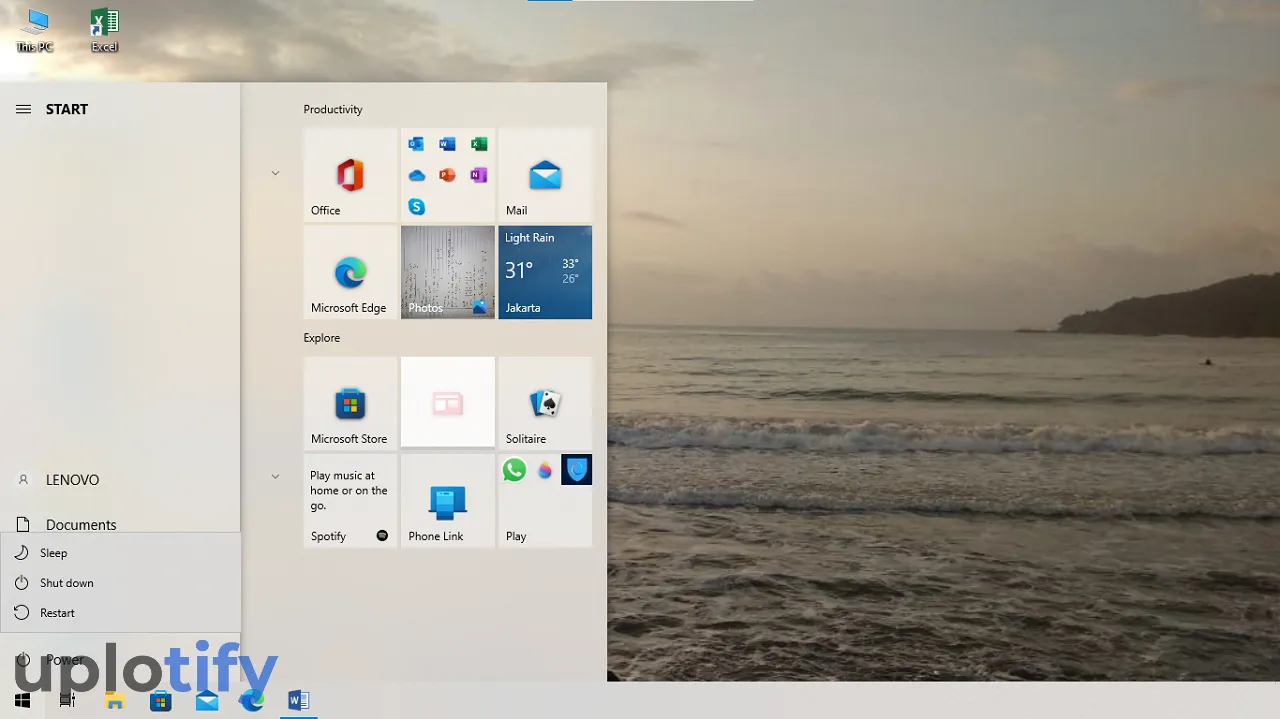Viewport: 1280px width, 719px height.
Task: Click the Productivity group header
Action: click(333, 110)
